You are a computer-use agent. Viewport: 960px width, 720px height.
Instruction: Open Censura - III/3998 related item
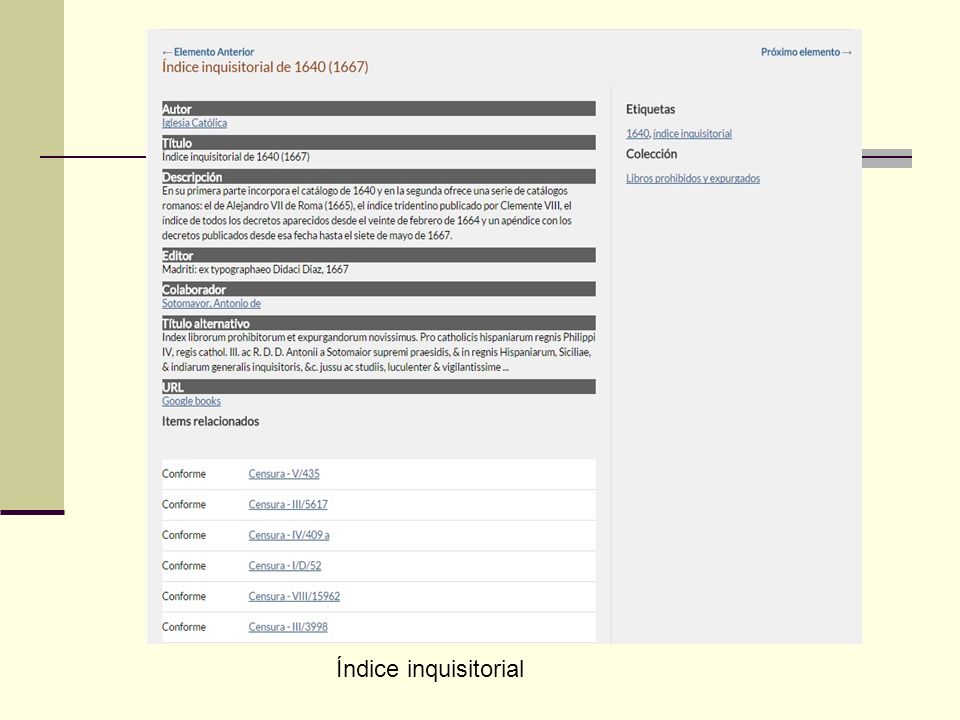(x=288, y=627)
